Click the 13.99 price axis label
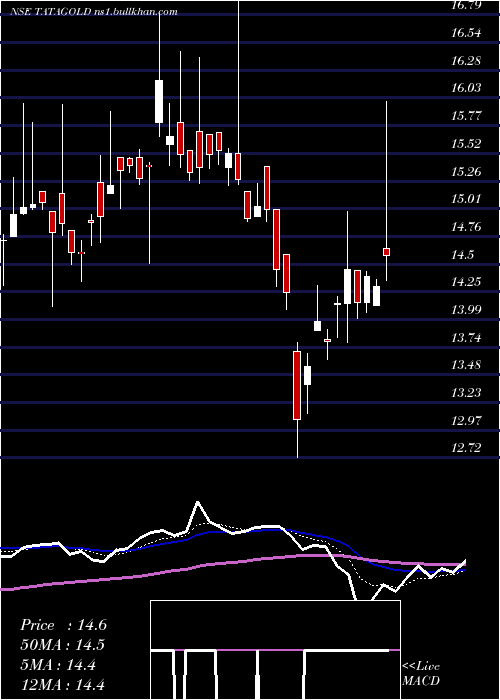 466,310
